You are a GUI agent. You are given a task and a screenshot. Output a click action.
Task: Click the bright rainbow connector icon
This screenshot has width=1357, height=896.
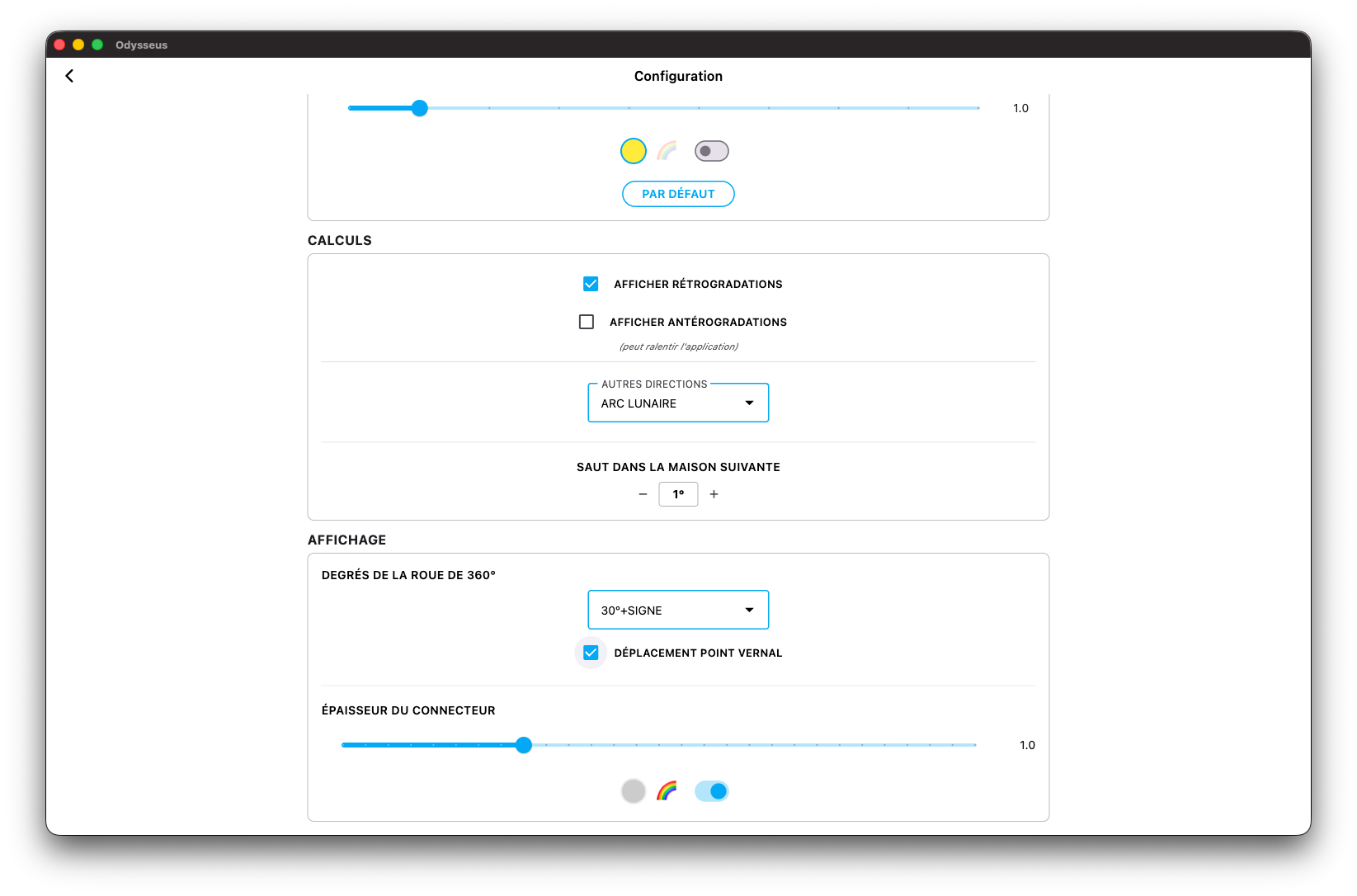coord(667,791)
